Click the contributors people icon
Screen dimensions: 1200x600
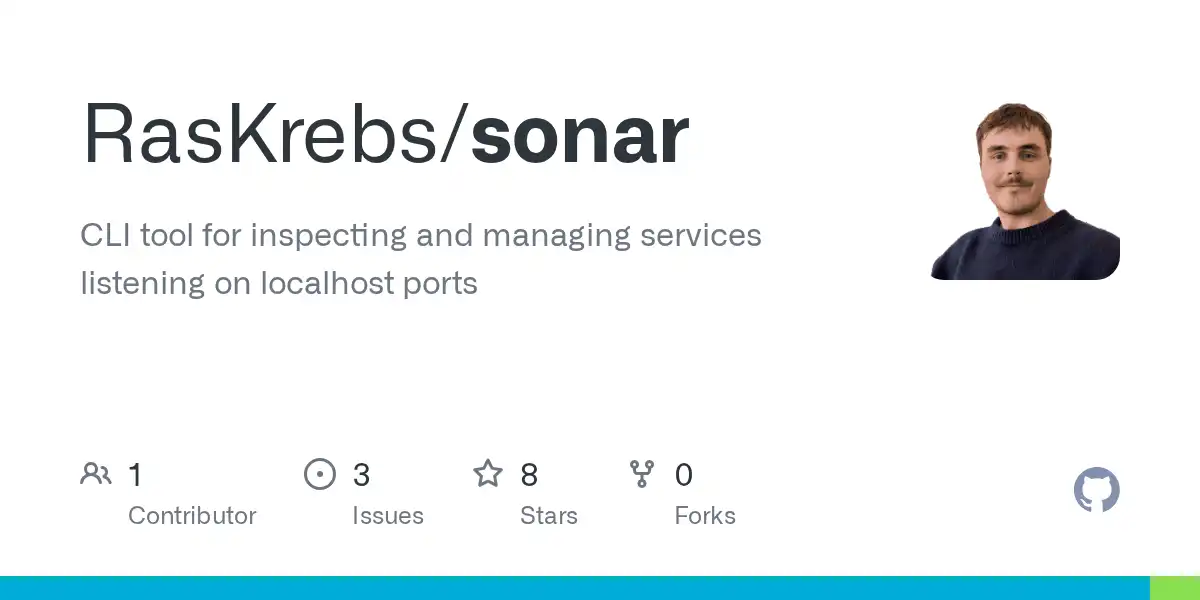tap(96, 474)
